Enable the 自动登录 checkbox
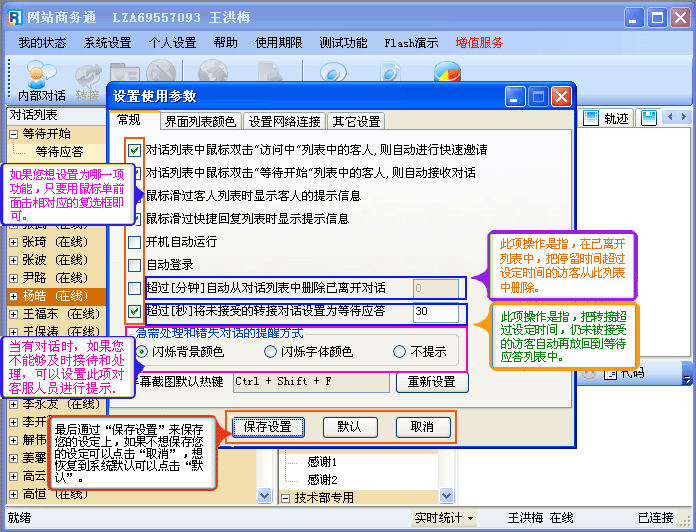The height and width of the screenshot is (532, 696). tap(135, 265)
